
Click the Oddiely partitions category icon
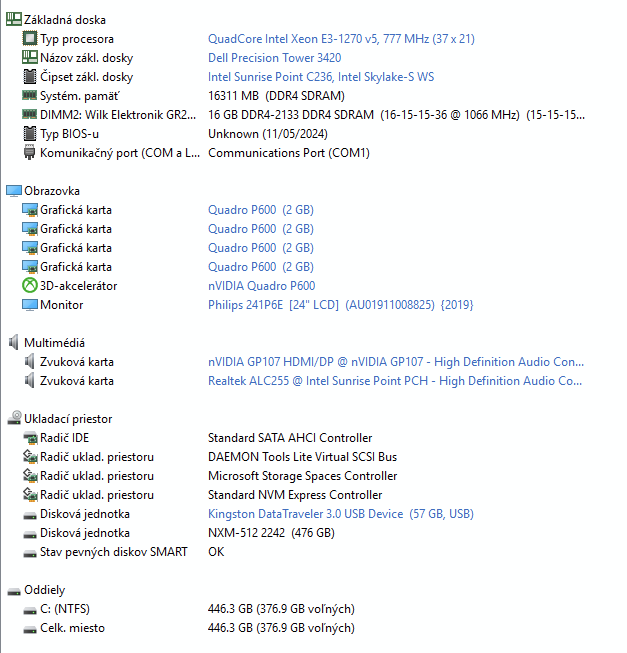14,591
